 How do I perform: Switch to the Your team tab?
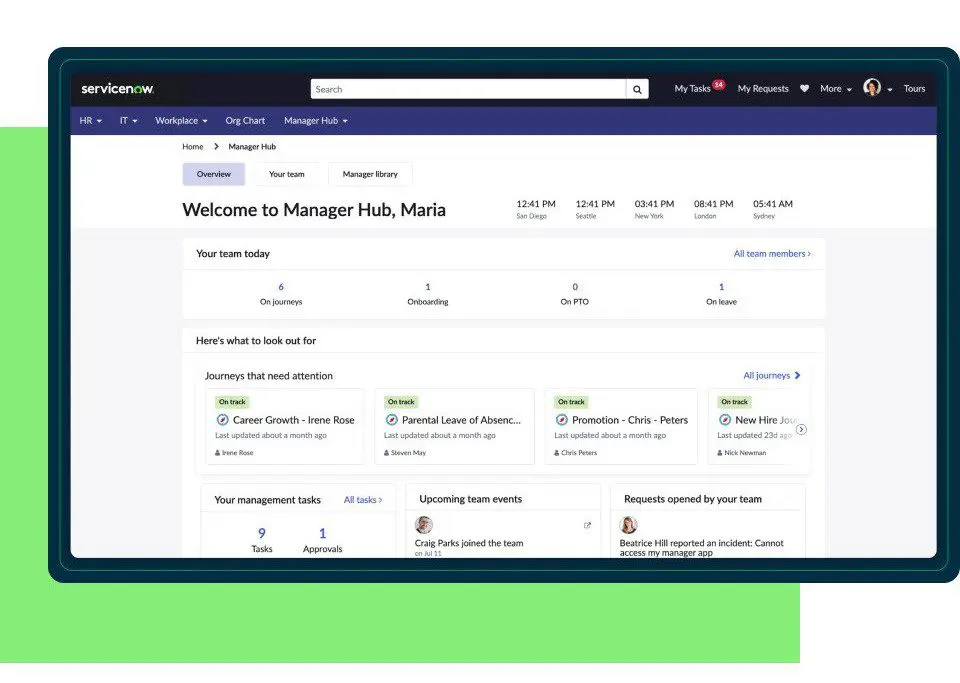pos(286,174)
